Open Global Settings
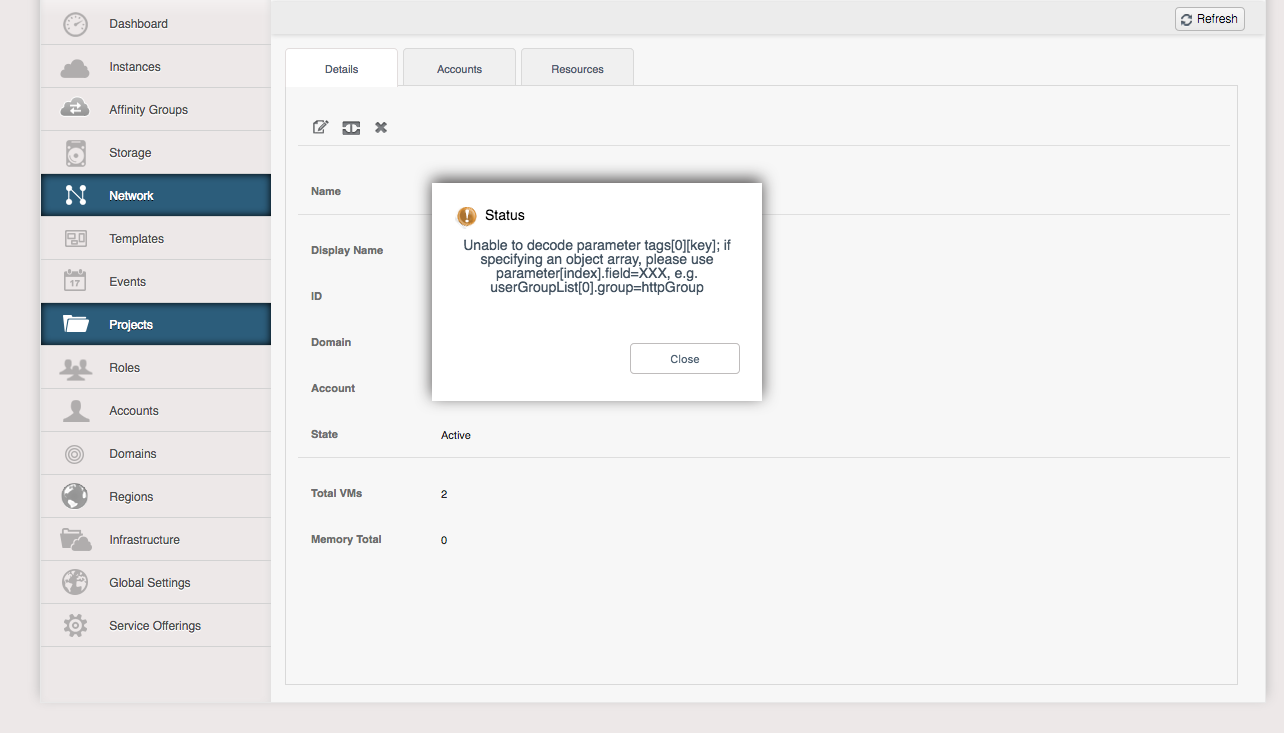This screenshot has height=733, width=1284. pos(156,582)
